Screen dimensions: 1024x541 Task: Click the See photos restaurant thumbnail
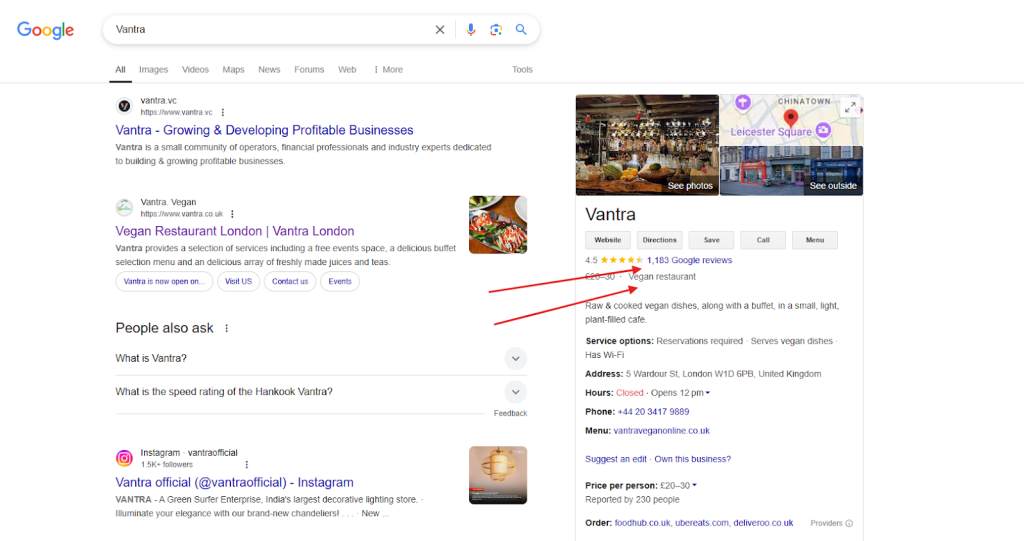(x=646, y=145)
